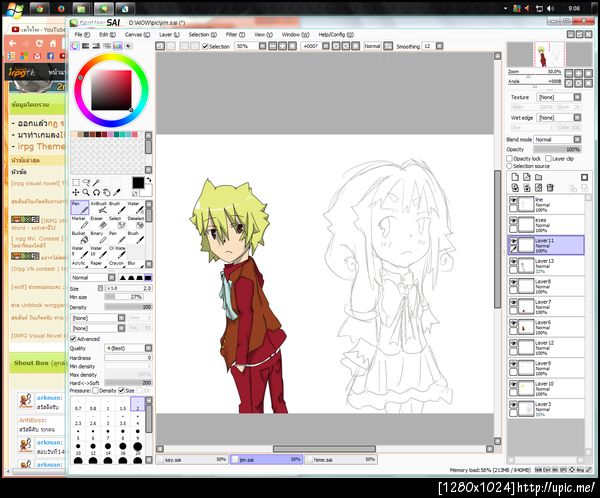
Task: Open the rotation angle dropdown in toolbar
Action: (x=326, y=46)
